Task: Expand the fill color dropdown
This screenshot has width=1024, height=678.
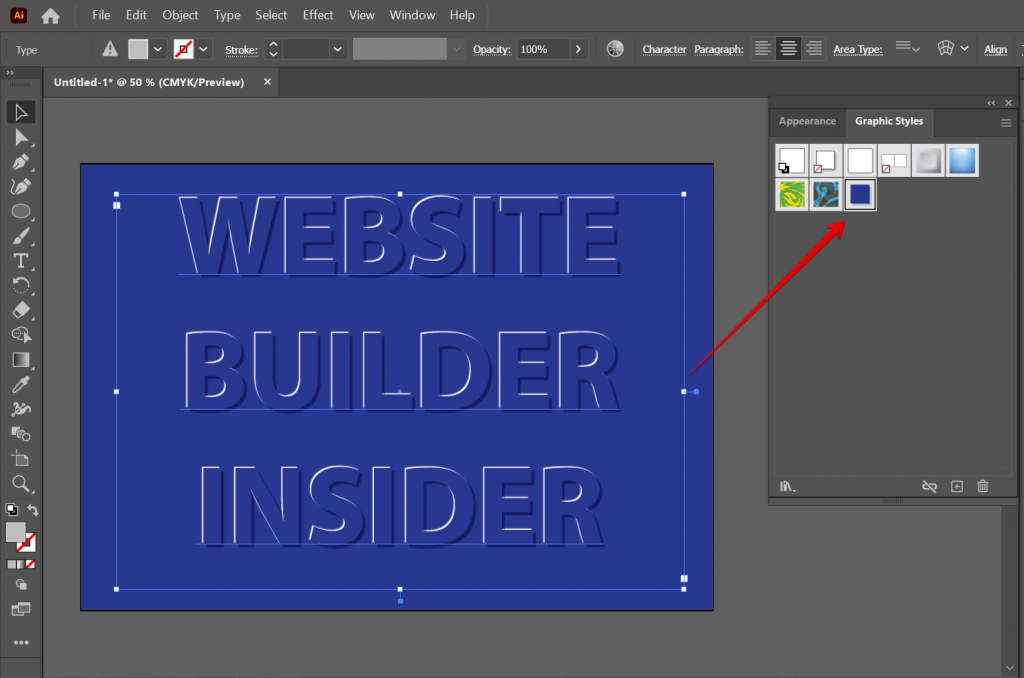Action: tap(157, 48)
